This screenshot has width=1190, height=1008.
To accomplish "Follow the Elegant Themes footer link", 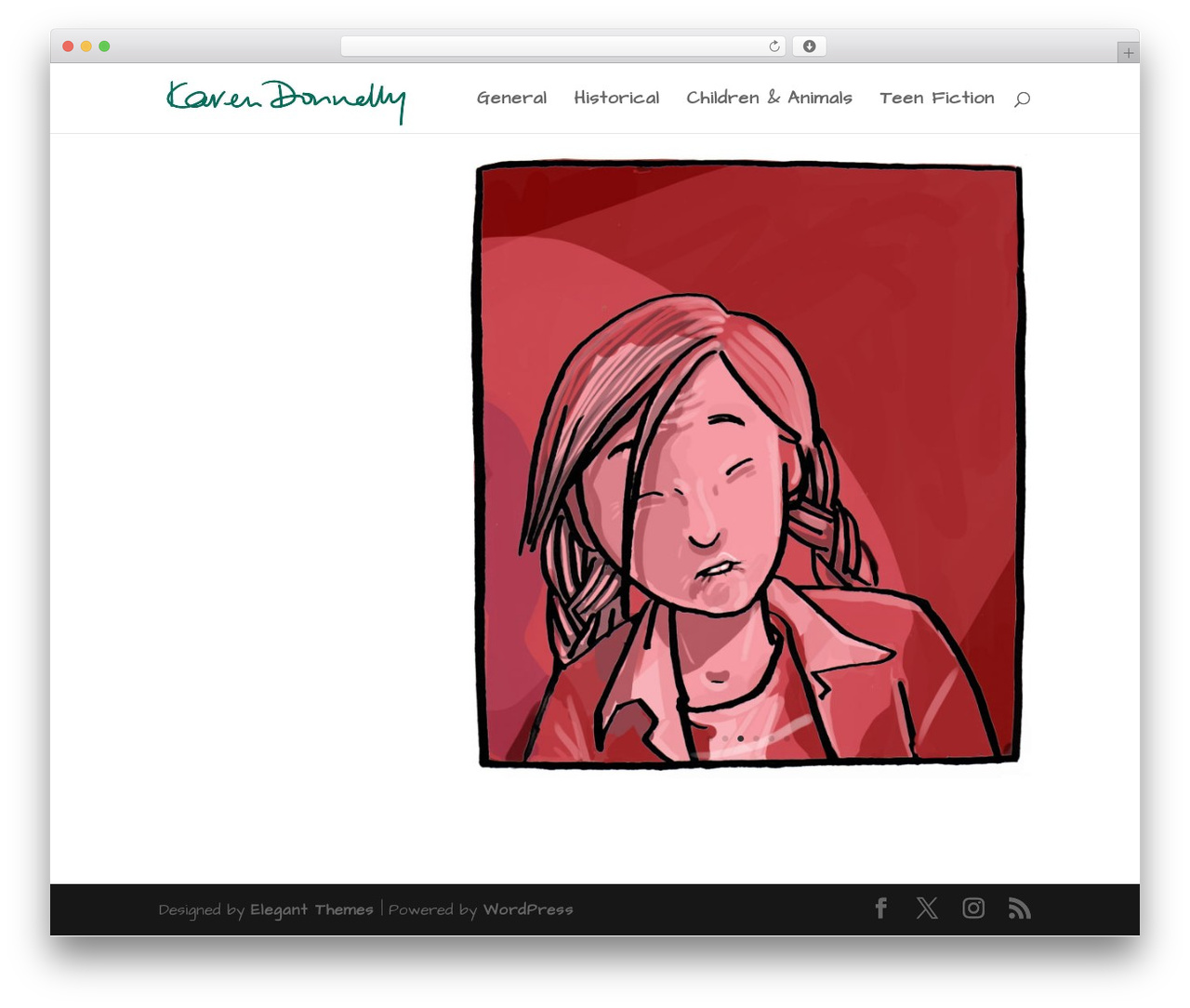I will [x=311, y=909].
